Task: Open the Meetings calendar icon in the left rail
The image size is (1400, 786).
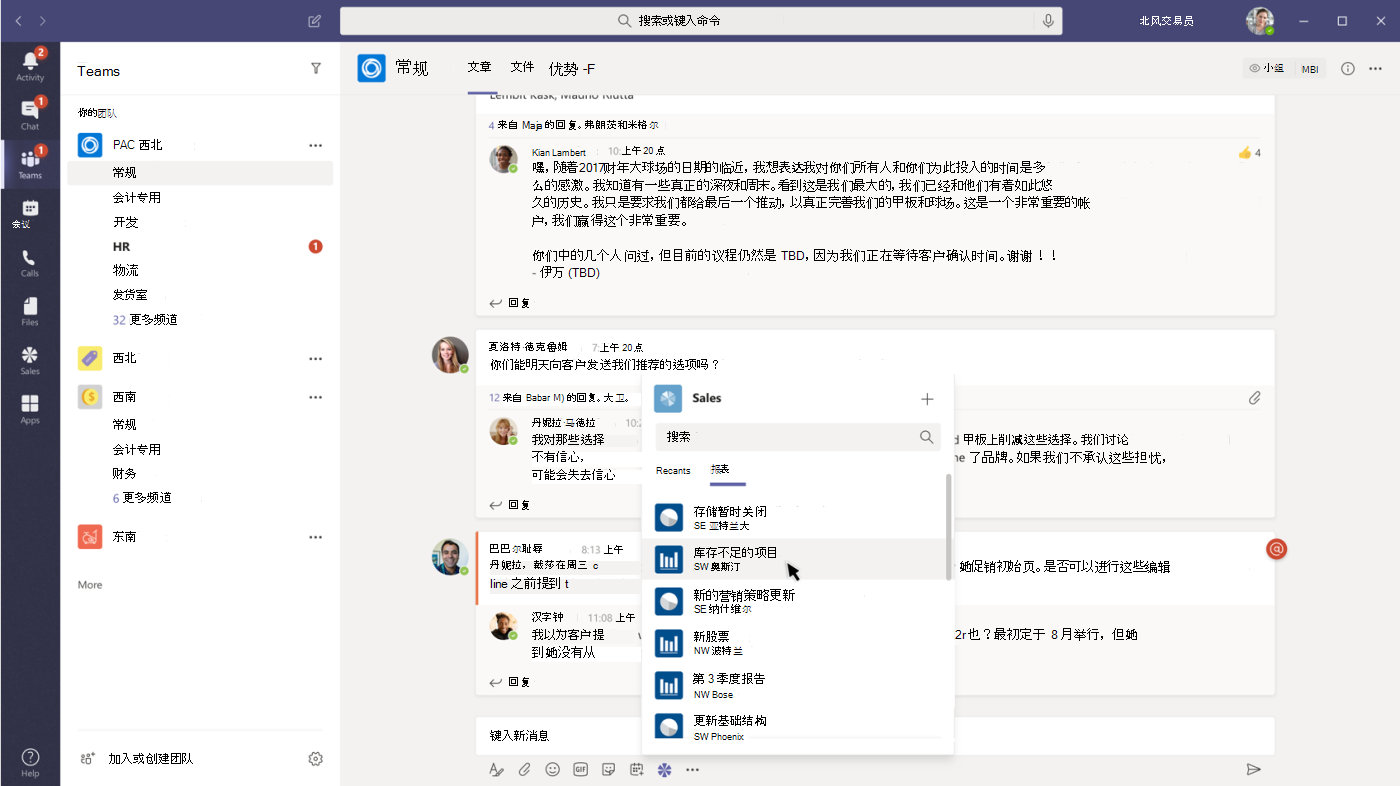Action: [30, 213]
